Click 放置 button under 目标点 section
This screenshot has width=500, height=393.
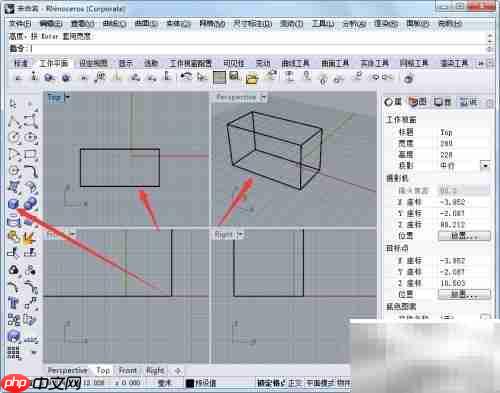click(464, 294)
